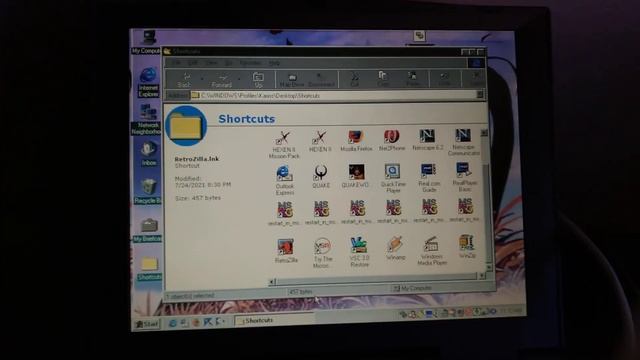
Task: Click the Copy toolbar button
Action: [382, 78]
